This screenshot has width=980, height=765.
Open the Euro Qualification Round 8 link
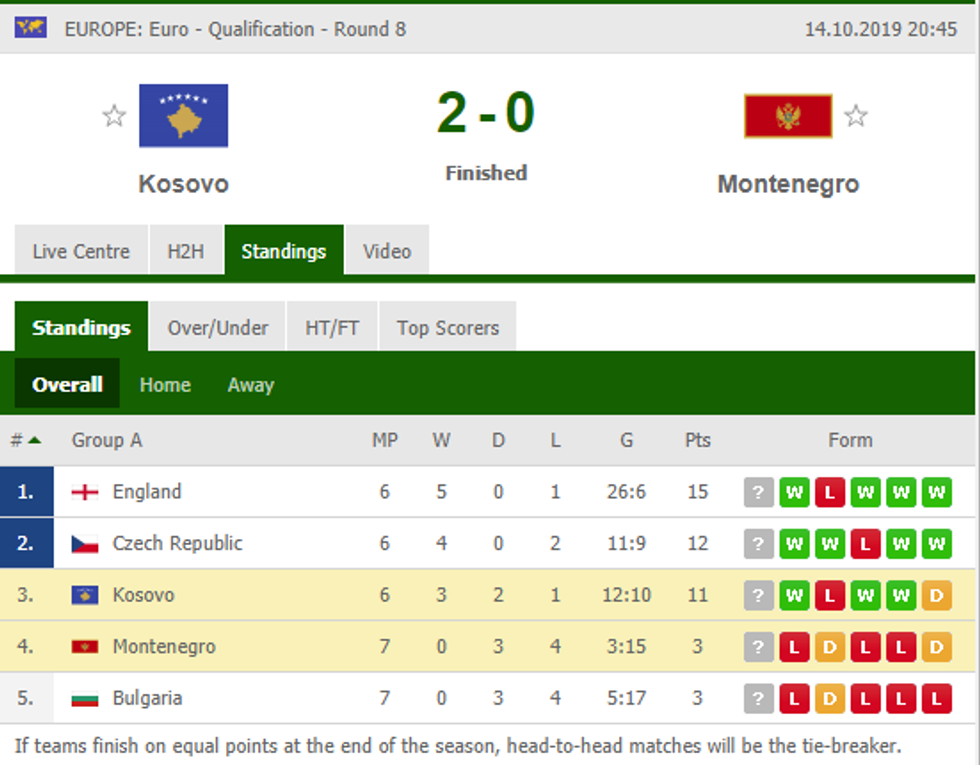(235, 29)
